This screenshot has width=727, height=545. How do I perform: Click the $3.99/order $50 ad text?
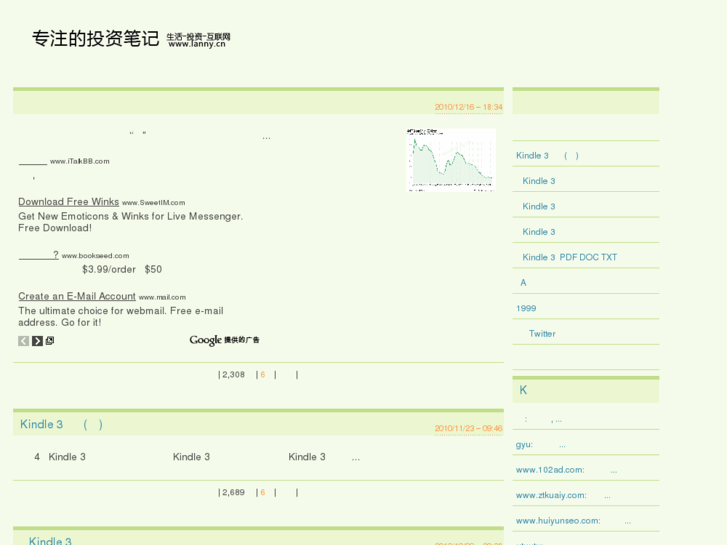tap(122, 269)
